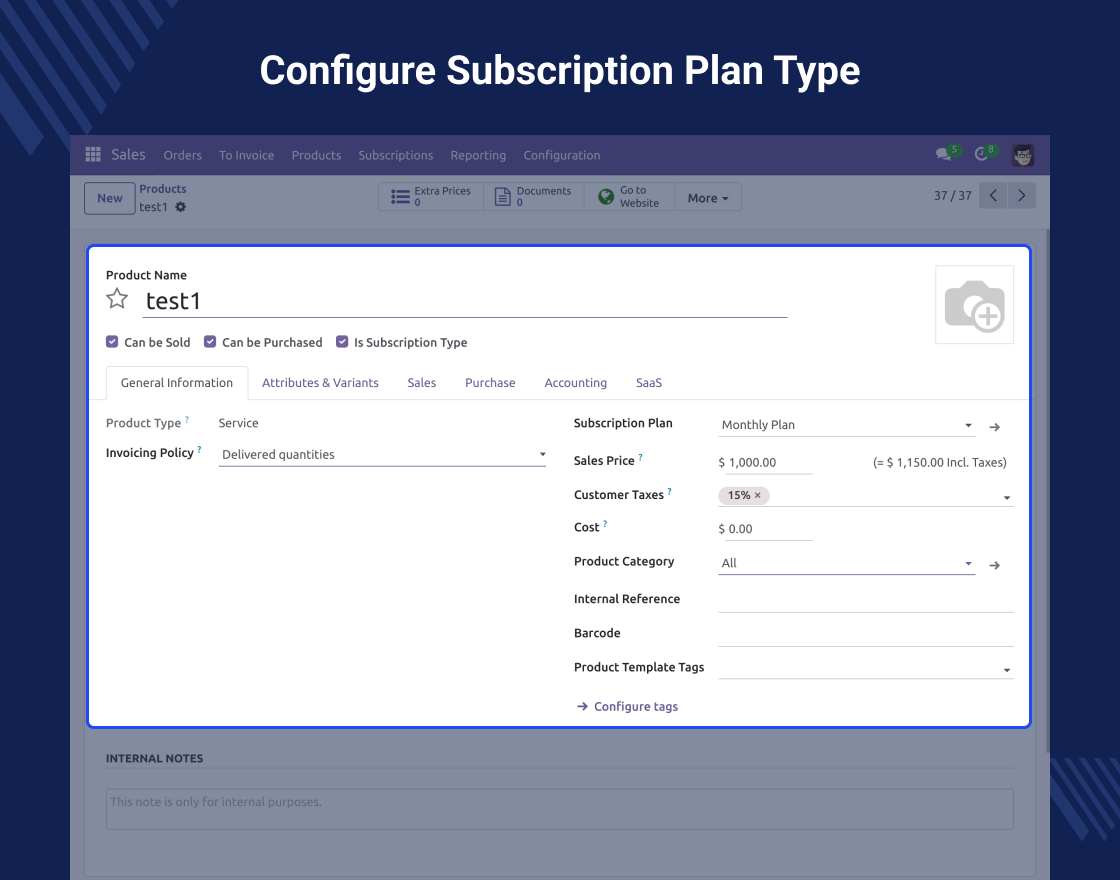This screenshot has width=1120, height=880.
Task: Click the vertical page scrollbar
Action: (x=1047, y=491)
